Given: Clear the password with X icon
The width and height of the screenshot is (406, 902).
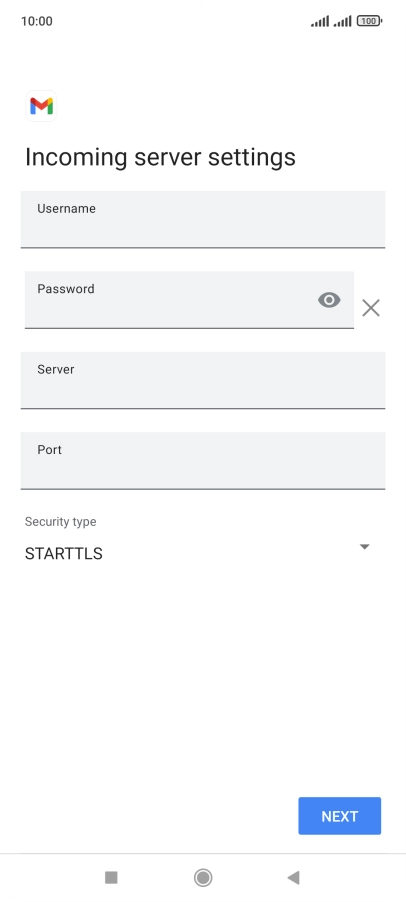Looking at the screenshot, I should click(x=371, y=308).
